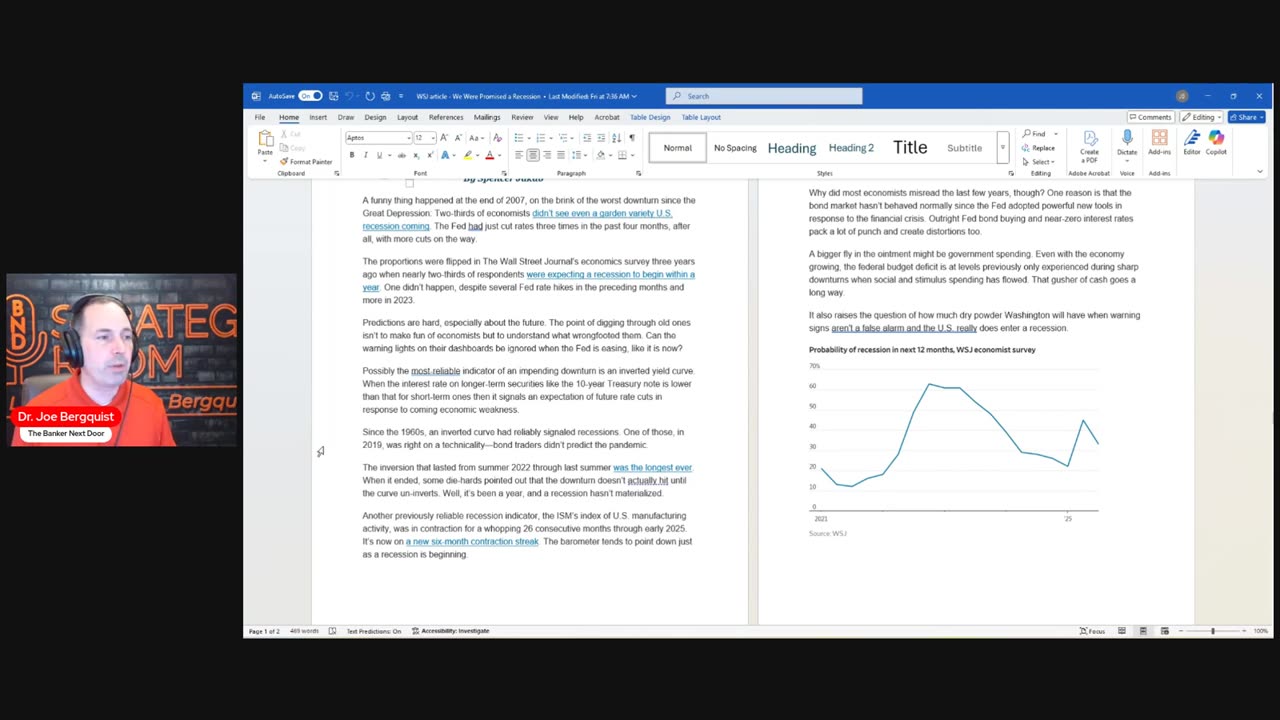The width and height of the screenshot is (1280, 720).
Task: Open the font name dropdown
Action: pos(407,138)
